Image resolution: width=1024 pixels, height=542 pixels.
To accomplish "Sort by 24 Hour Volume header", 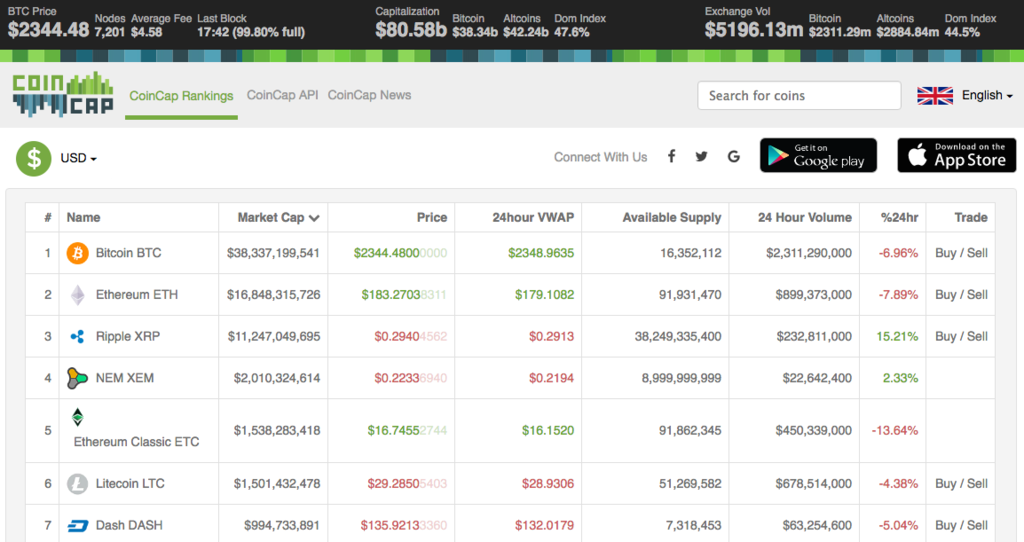I will pos(805,217).
